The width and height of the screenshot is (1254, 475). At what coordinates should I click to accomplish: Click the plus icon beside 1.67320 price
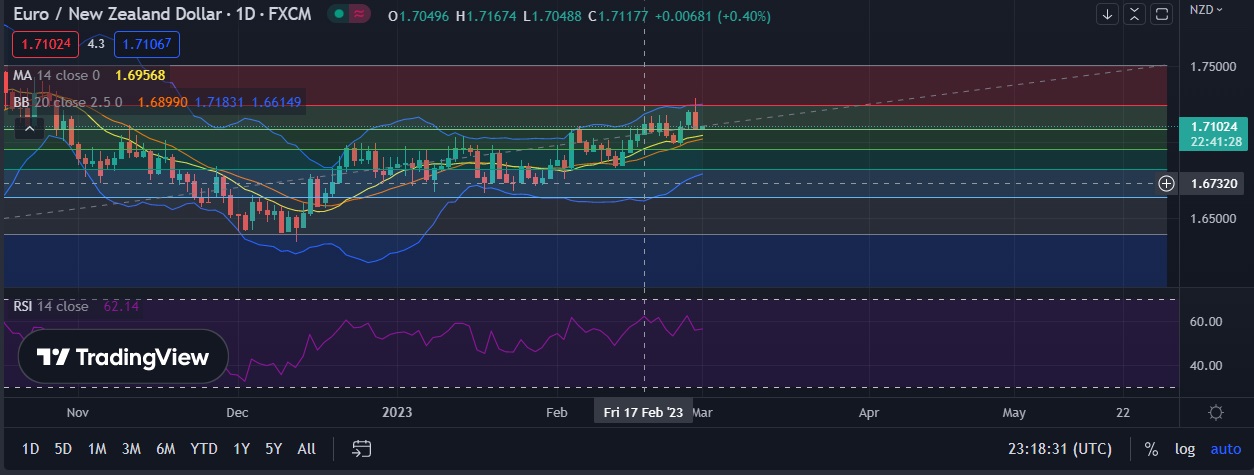tap(1166, 183)
